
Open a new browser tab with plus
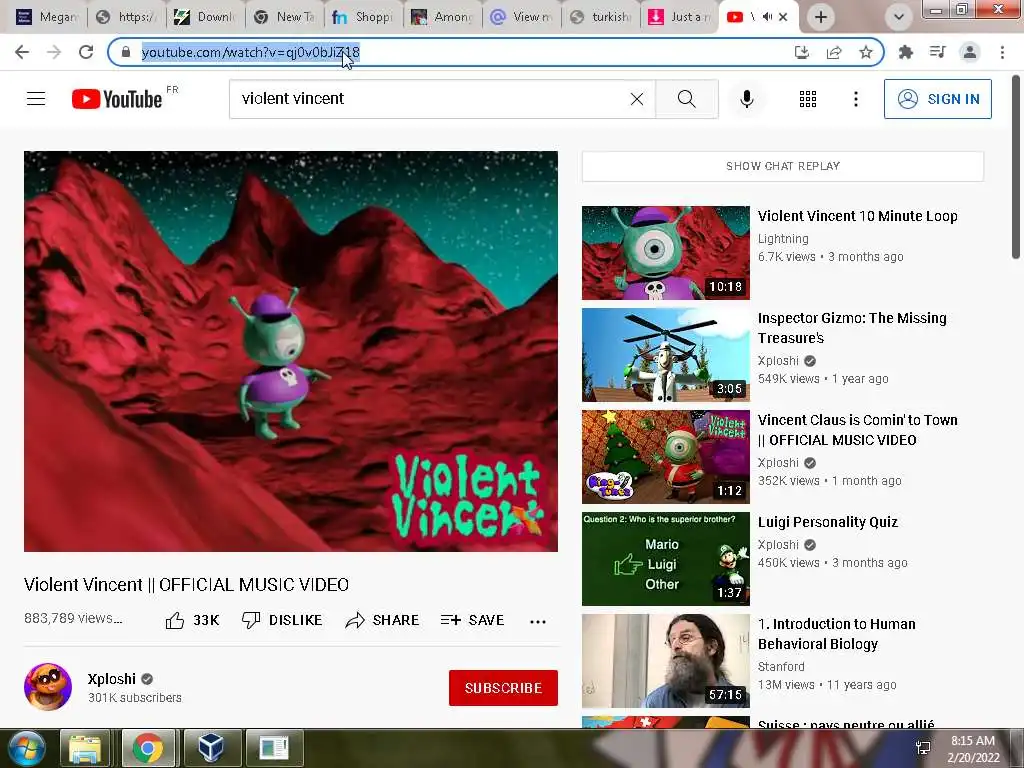click(821, 17)
